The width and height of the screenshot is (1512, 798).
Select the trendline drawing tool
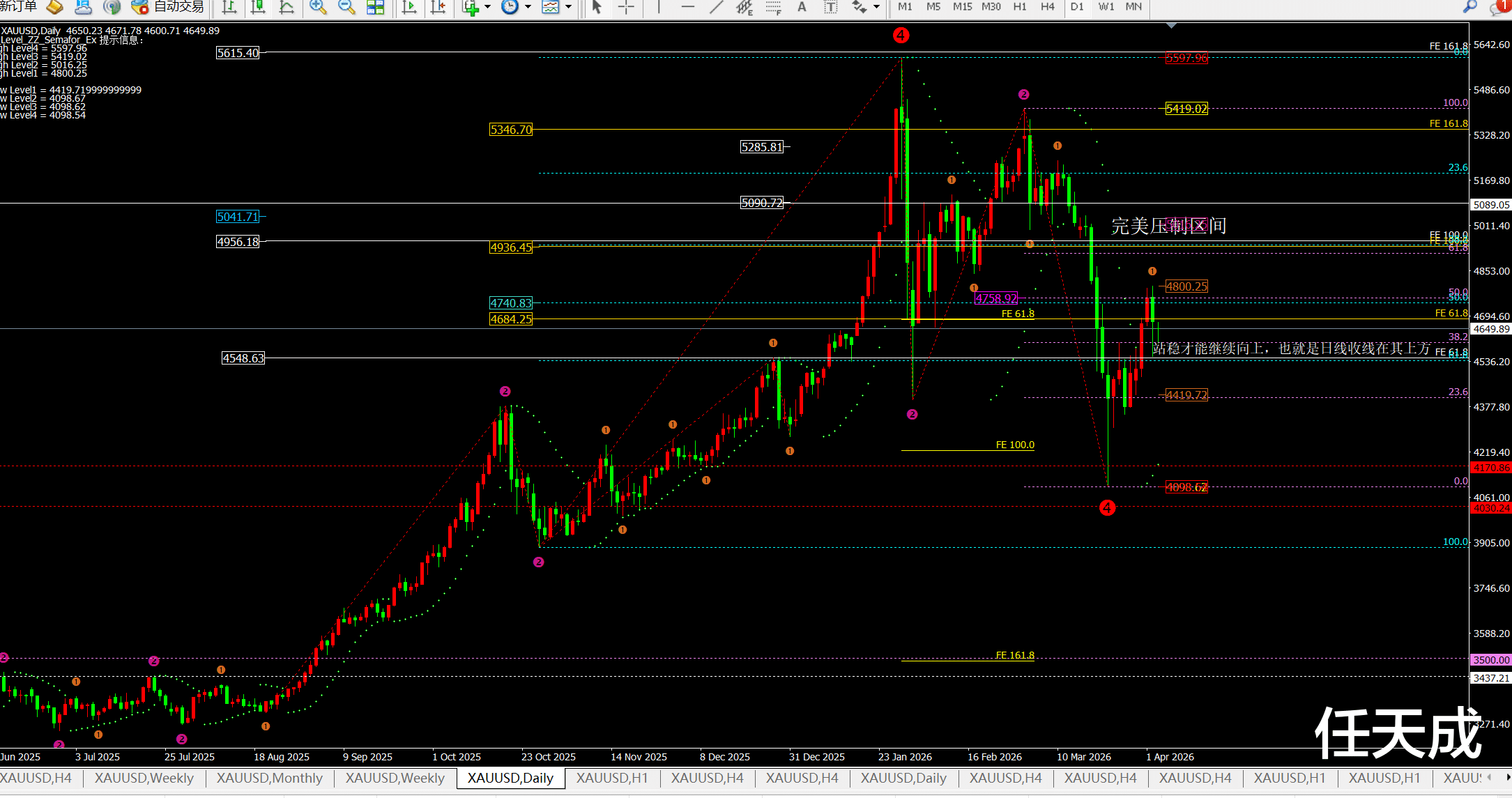[x=717, y=7]
